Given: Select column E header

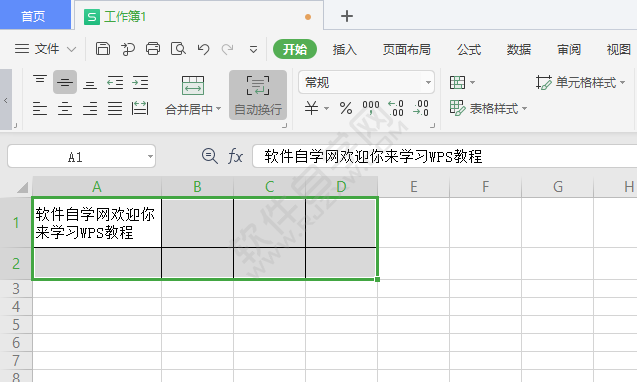Looking at the screenshot, I should pyautogui.click(x=414, y=187).
